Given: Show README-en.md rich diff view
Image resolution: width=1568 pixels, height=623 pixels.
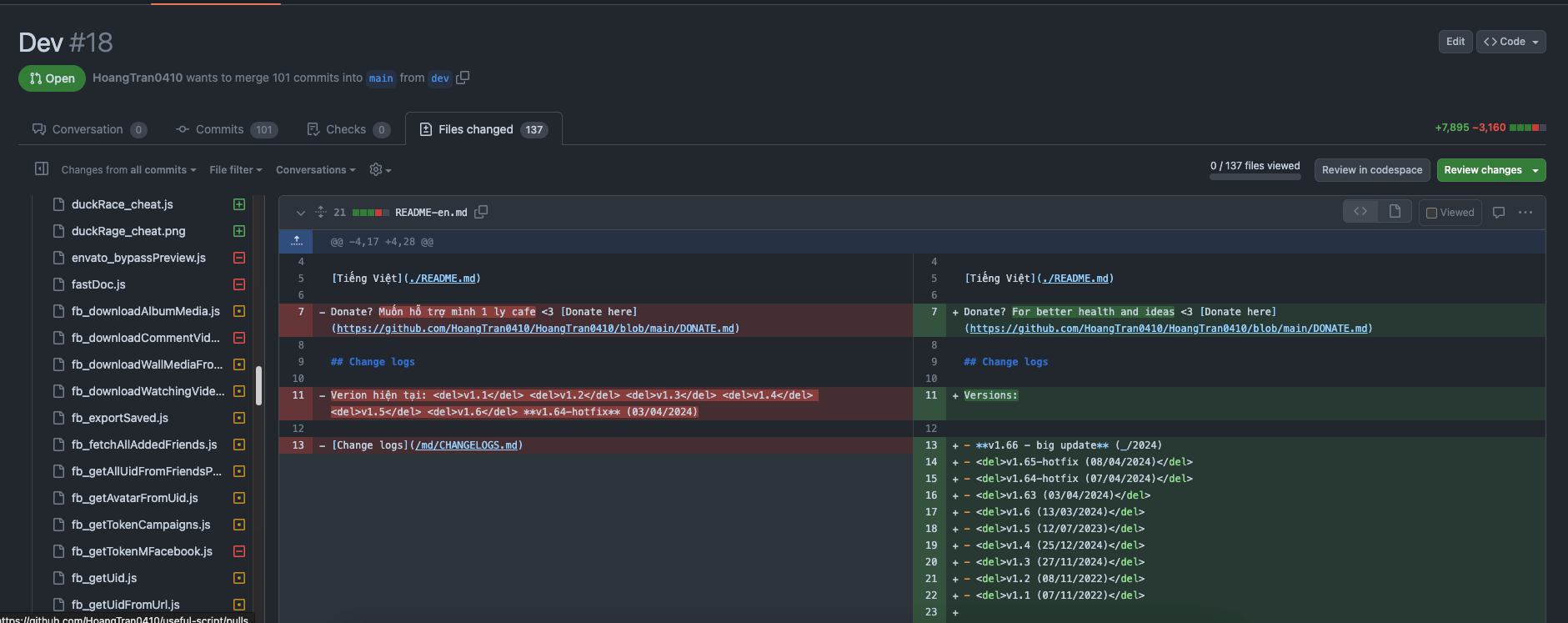Looking at the screenshot, I should pos(1395,212).
